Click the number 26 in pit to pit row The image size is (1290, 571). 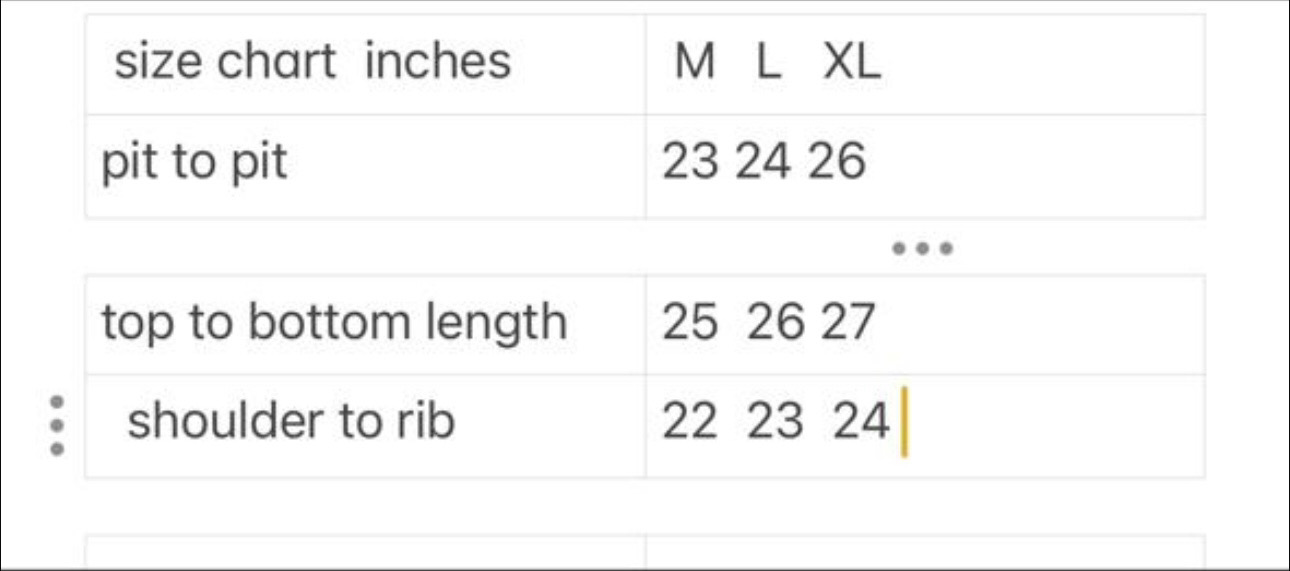pyautogui.click(x=837, y=162)
